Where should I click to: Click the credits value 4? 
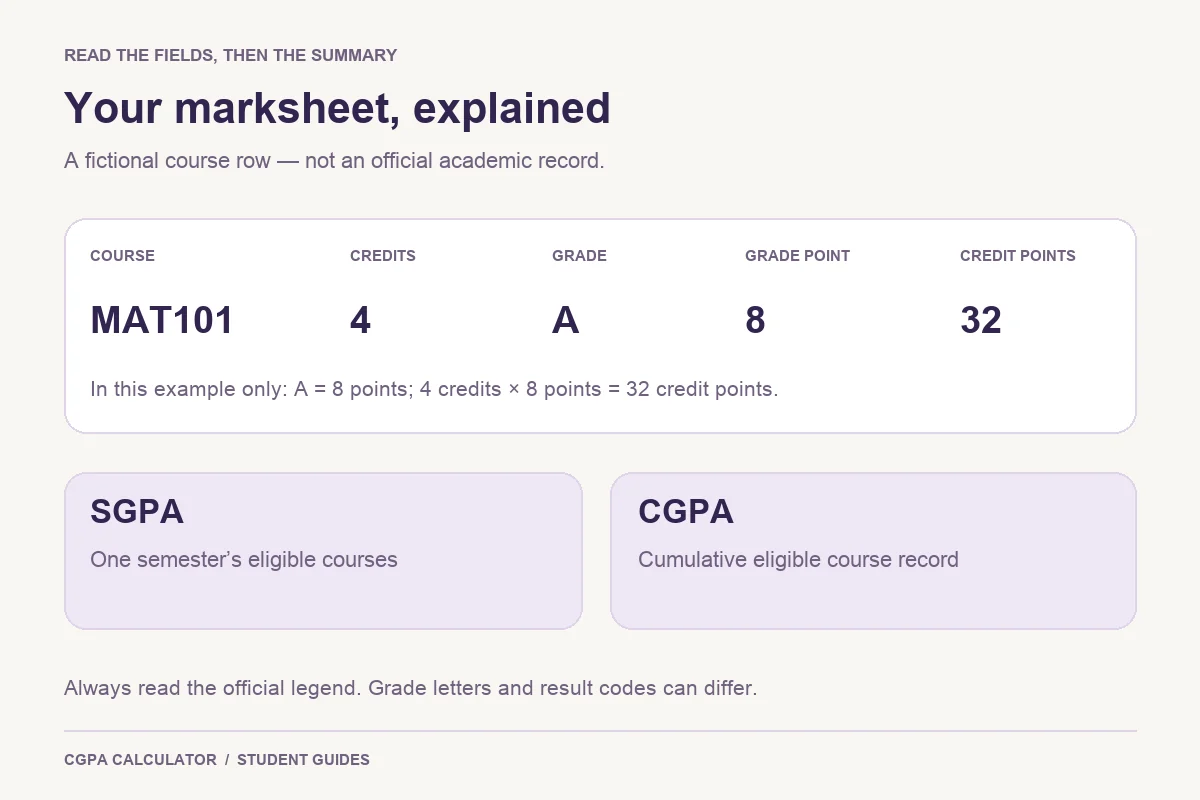tap(360, 320)
